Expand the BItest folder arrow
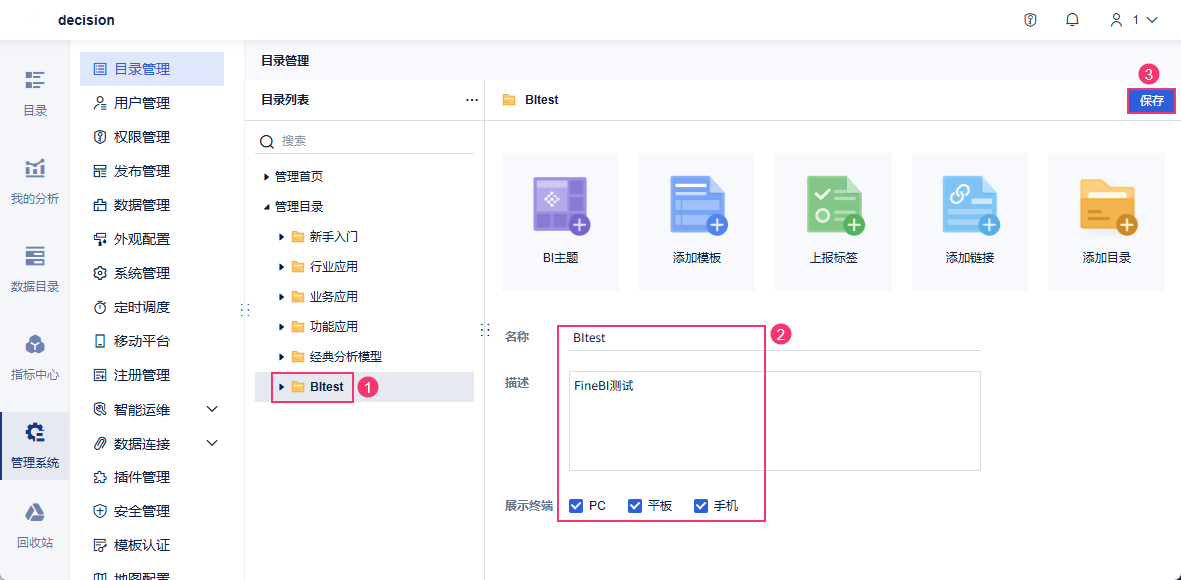Image resolution: width=1181 pixels, height=580 pixels. (x=281, y=386)
